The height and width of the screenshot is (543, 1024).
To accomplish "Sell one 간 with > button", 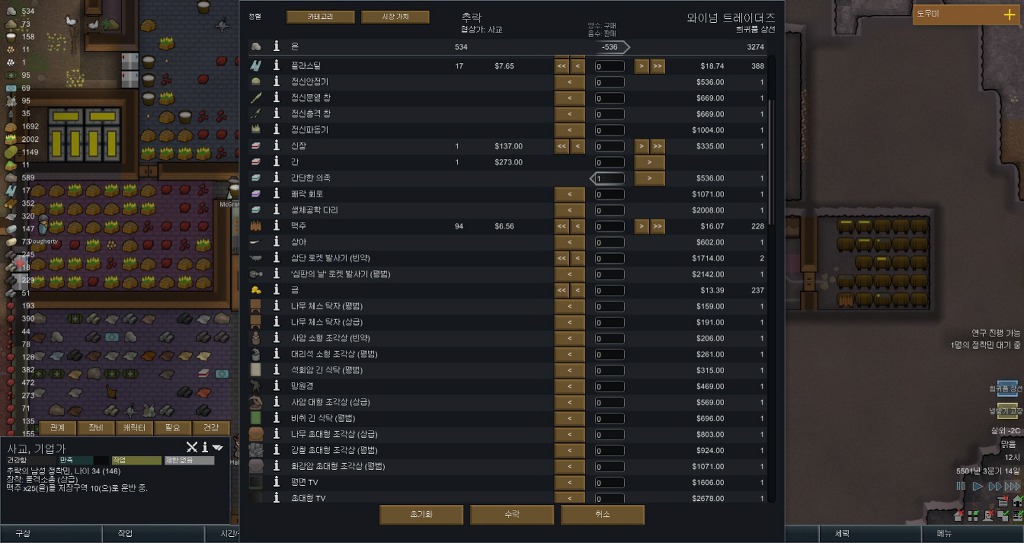I will point(649,162).
